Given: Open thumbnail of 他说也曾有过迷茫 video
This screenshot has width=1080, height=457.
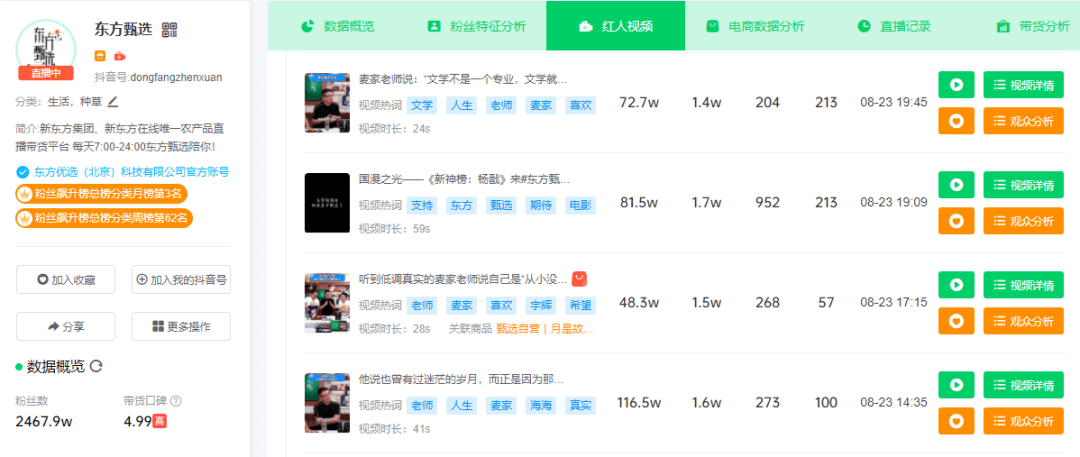Looking at the screenshot, I should (327, 403).
